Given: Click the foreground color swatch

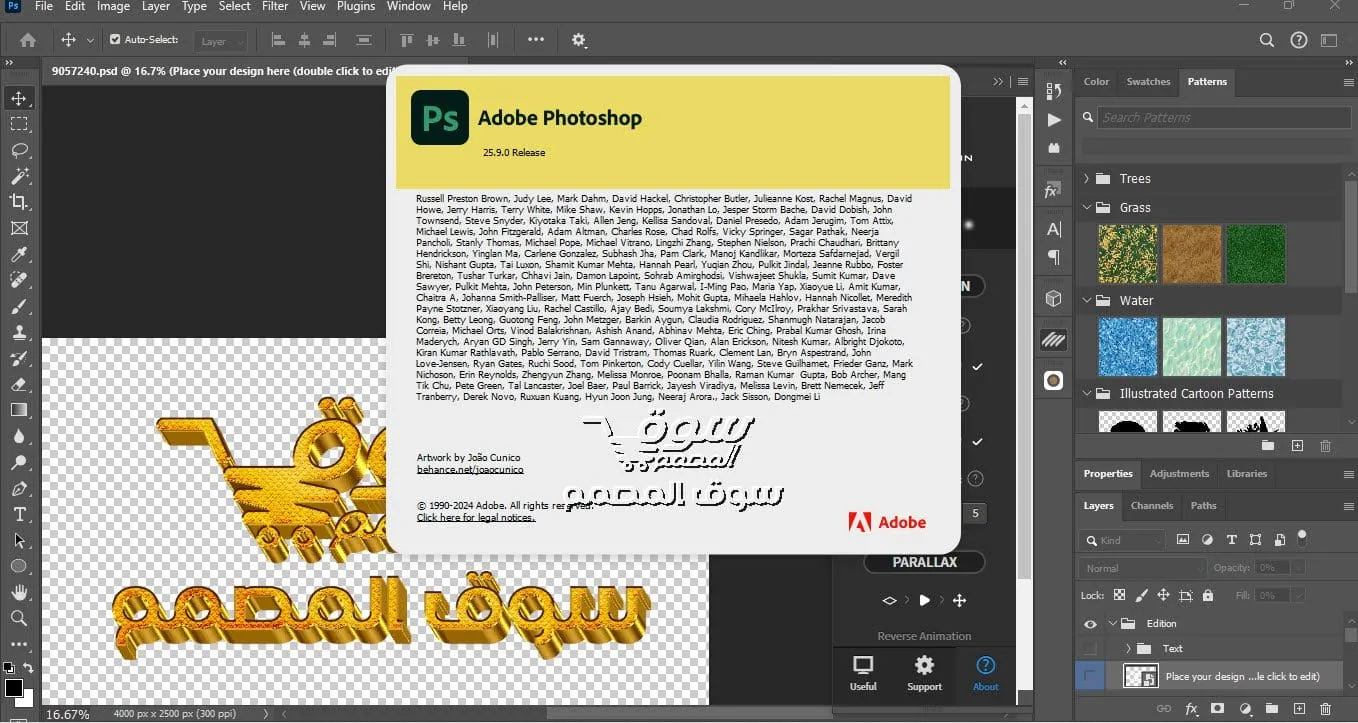Looking at the screenshot, I should (x=14, y=688).
